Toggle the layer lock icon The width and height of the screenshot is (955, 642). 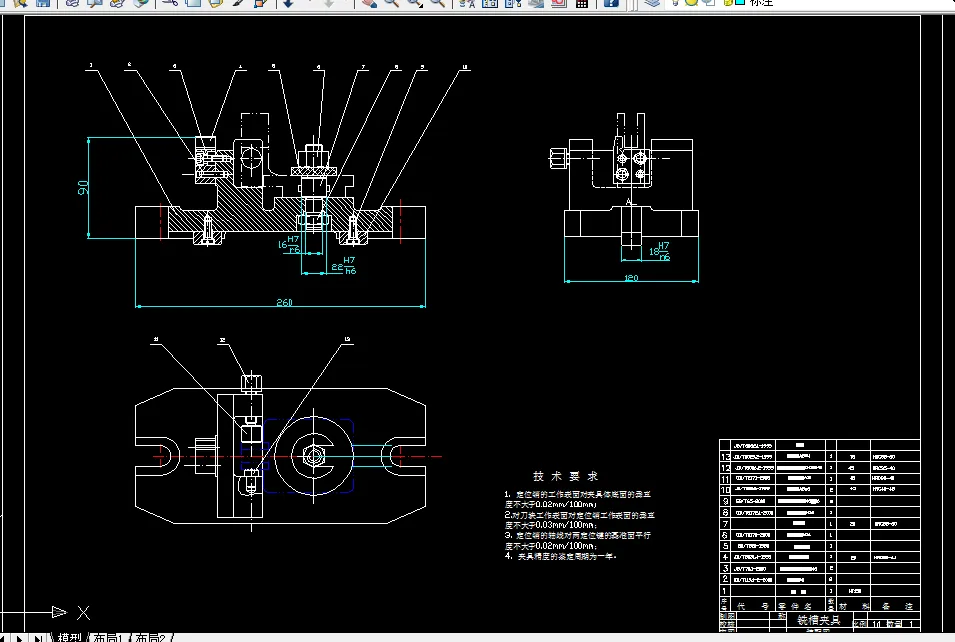pos(727,3)
